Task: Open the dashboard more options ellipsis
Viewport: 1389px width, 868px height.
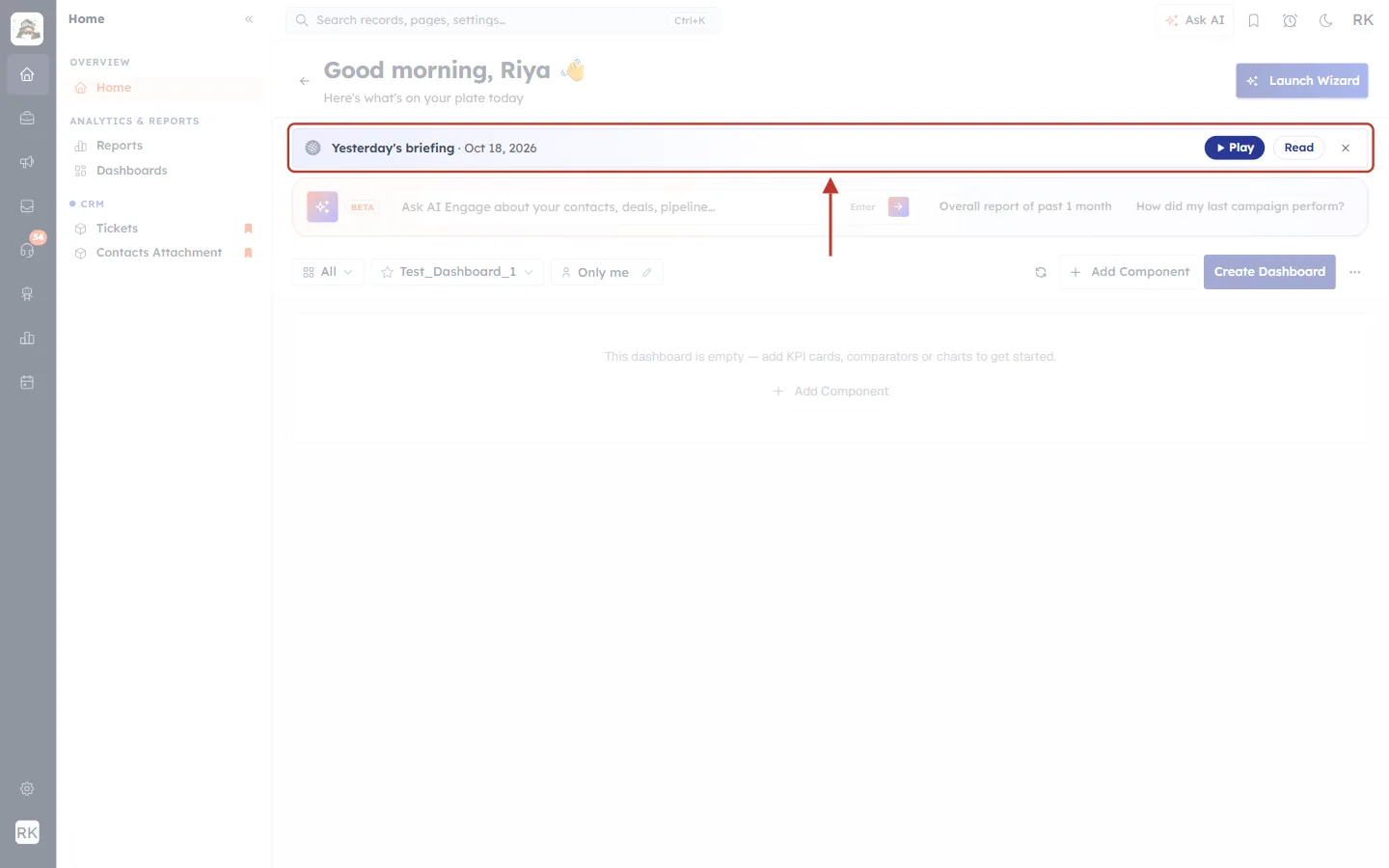Action: (1355, 272)
